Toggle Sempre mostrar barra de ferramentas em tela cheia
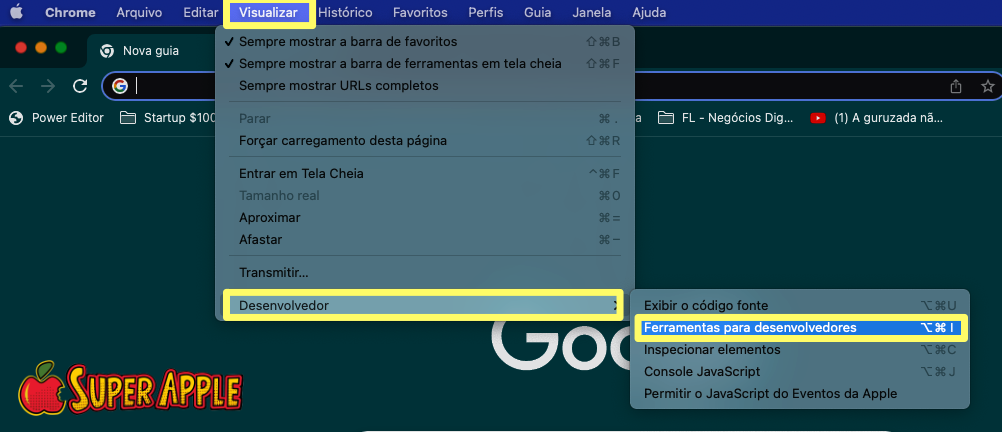 tap(399, 64)
